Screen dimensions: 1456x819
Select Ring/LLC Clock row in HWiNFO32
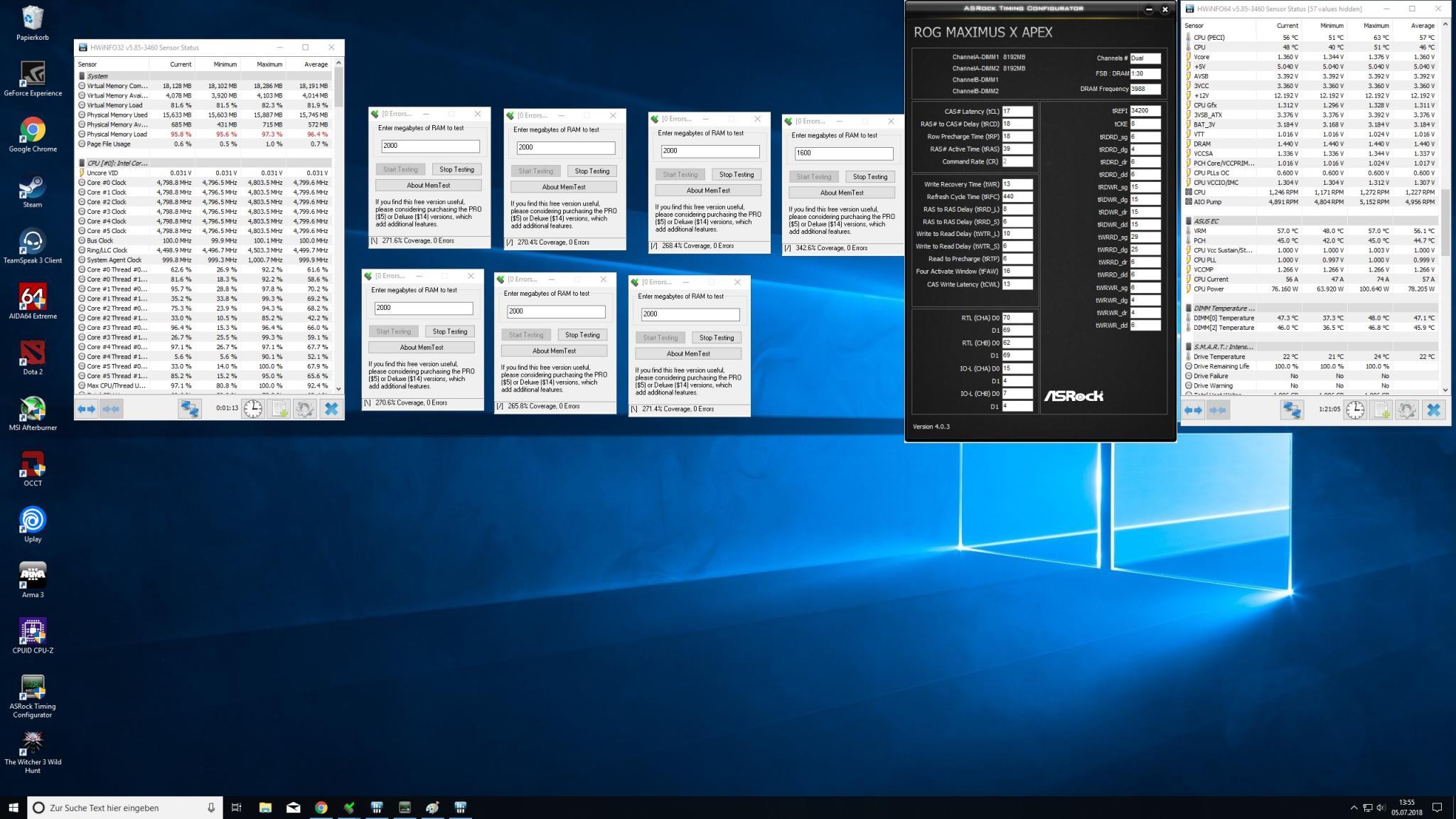coord(205,250)
